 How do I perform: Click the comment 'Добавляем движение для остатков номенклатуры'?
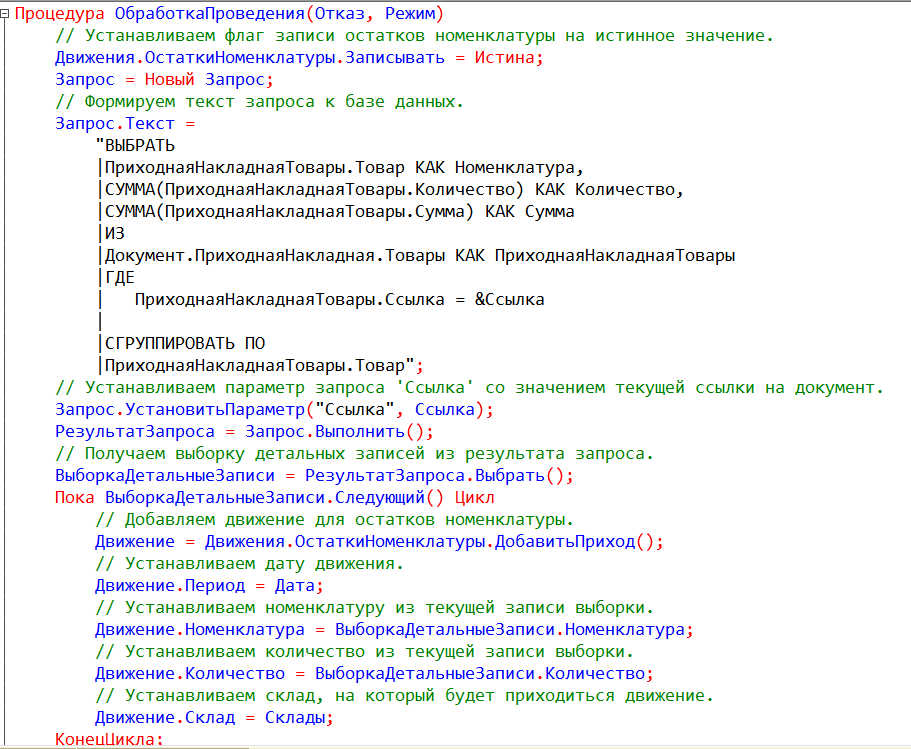click(335, 520)
